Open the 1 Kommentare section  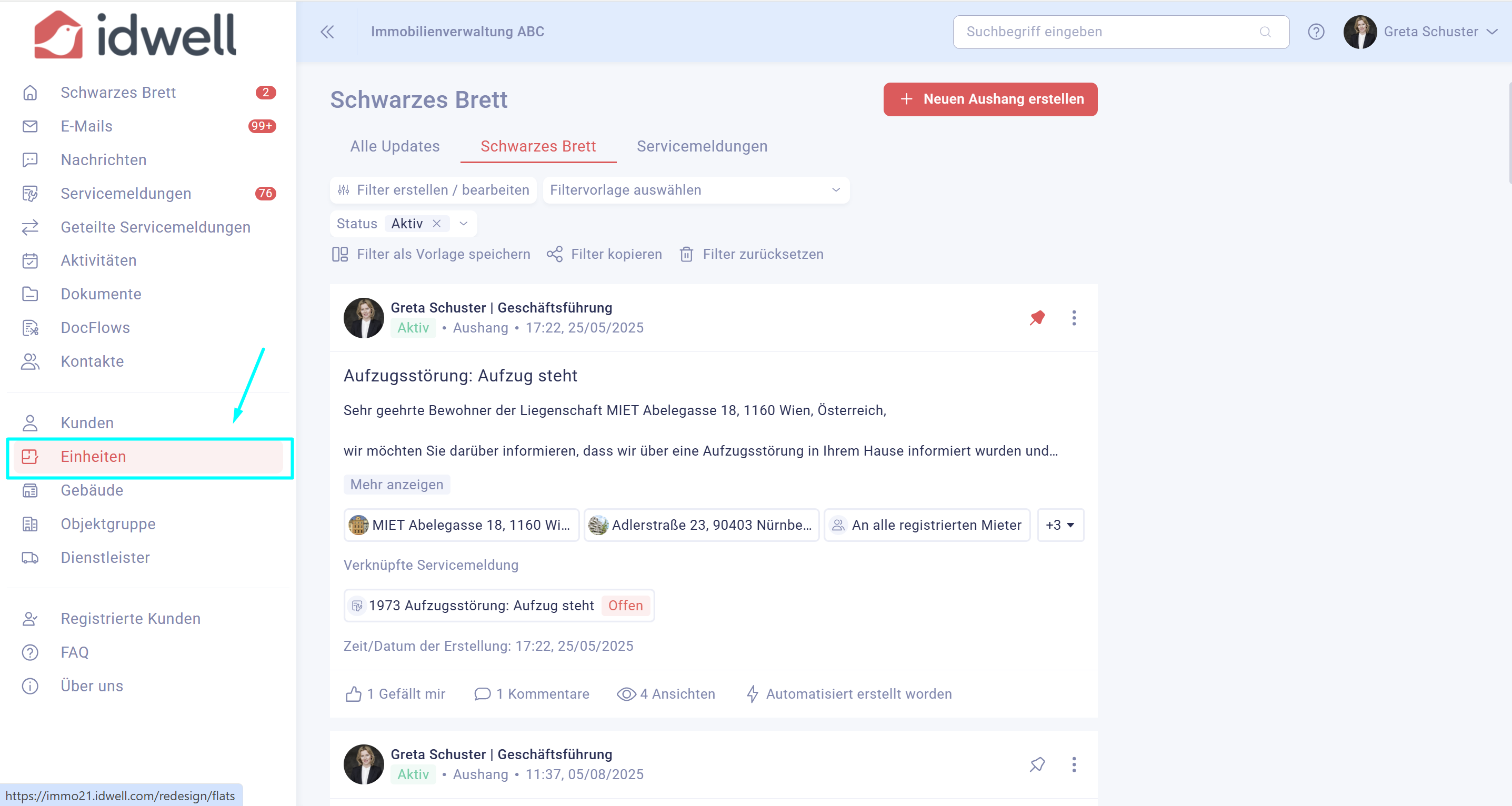pyautogui.click(x=532, y=694)
